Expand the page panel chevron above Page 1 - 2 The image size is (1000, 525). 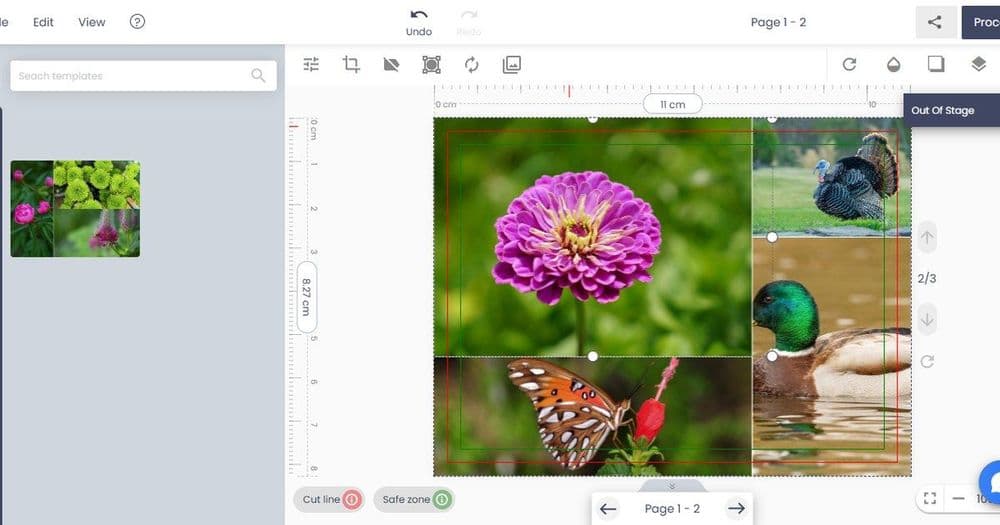(x=672, y=486)
